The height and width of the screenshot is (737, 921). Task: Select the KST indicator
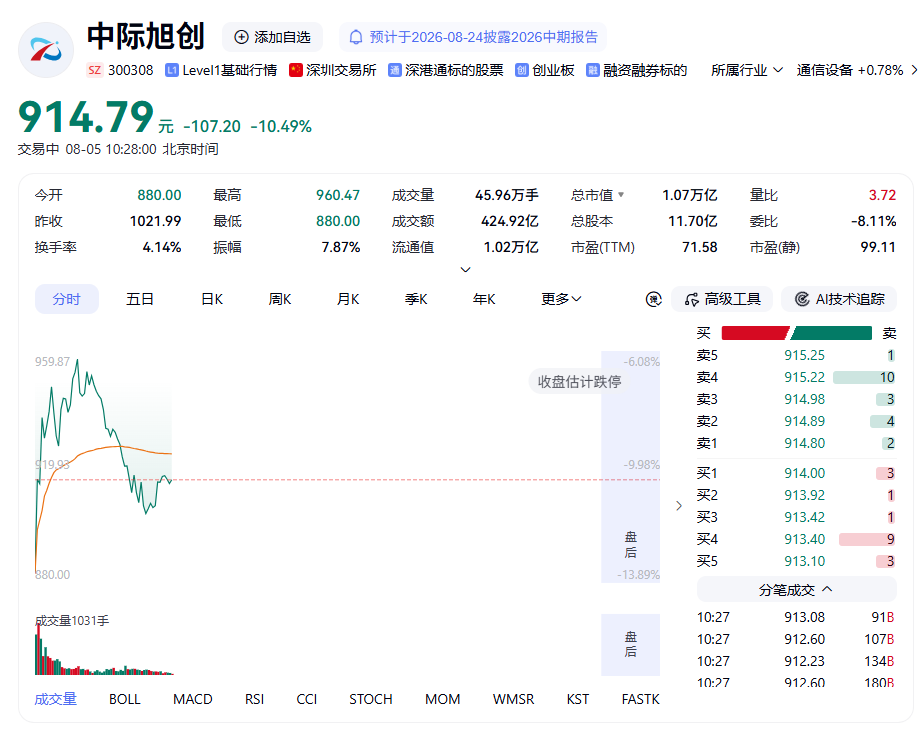tap(577, 699)
